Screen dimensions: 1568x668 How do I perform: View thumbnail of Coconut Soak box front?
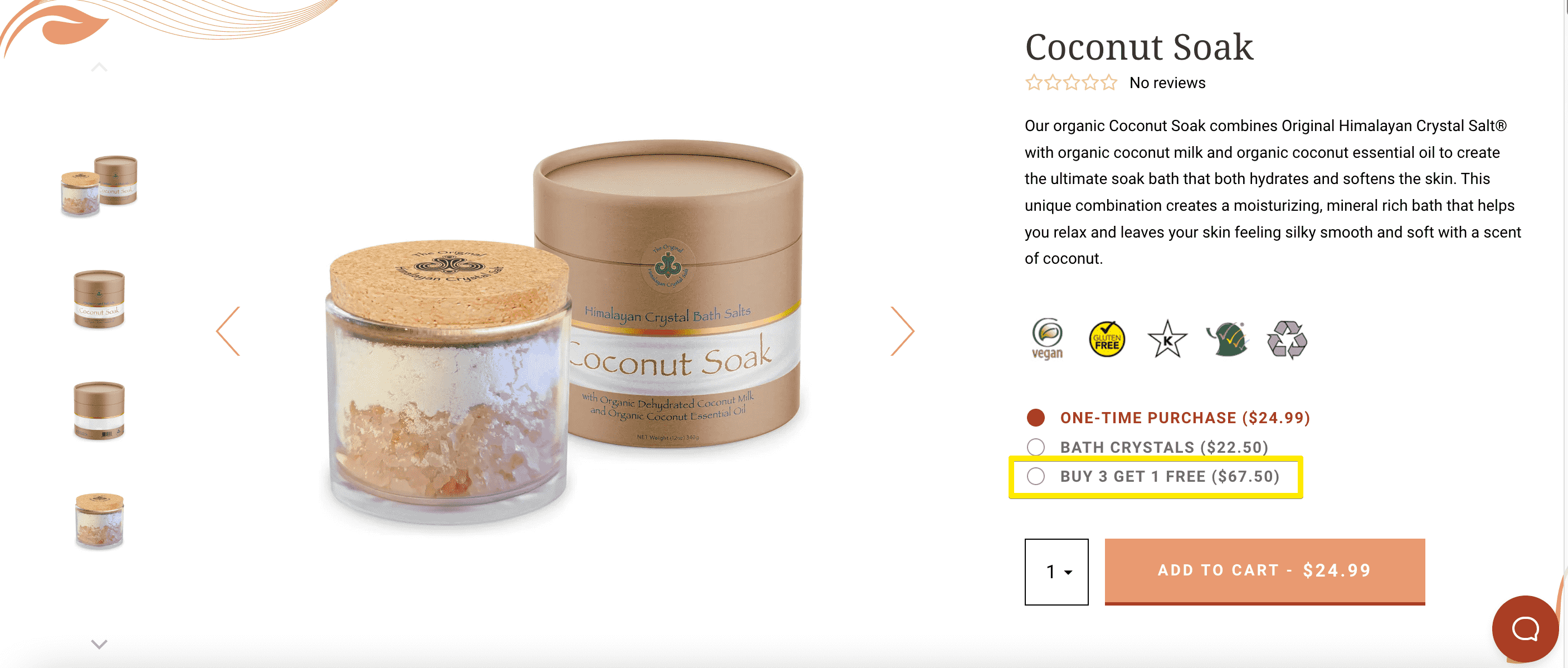tap(99, 299)
